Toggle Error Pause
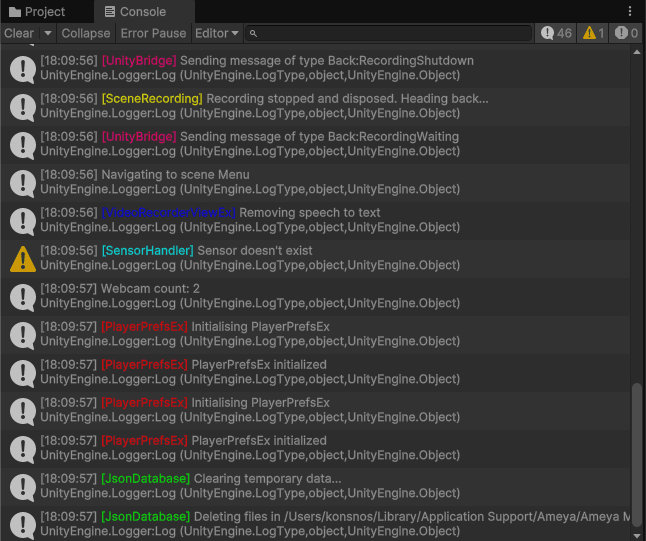This screenshot has height=541, width=646. tap(153, 33)
